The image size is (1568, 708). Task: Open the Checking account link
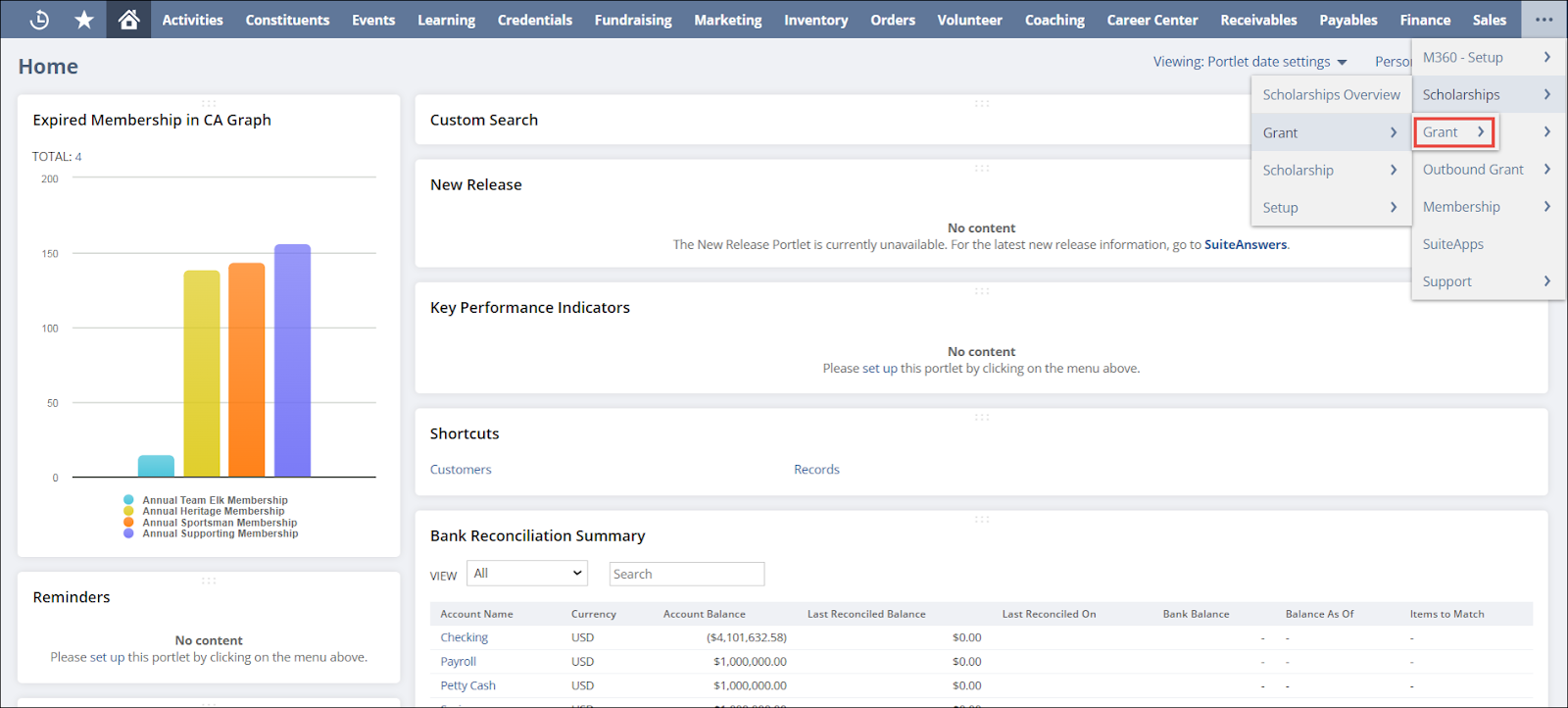[464, 637]
